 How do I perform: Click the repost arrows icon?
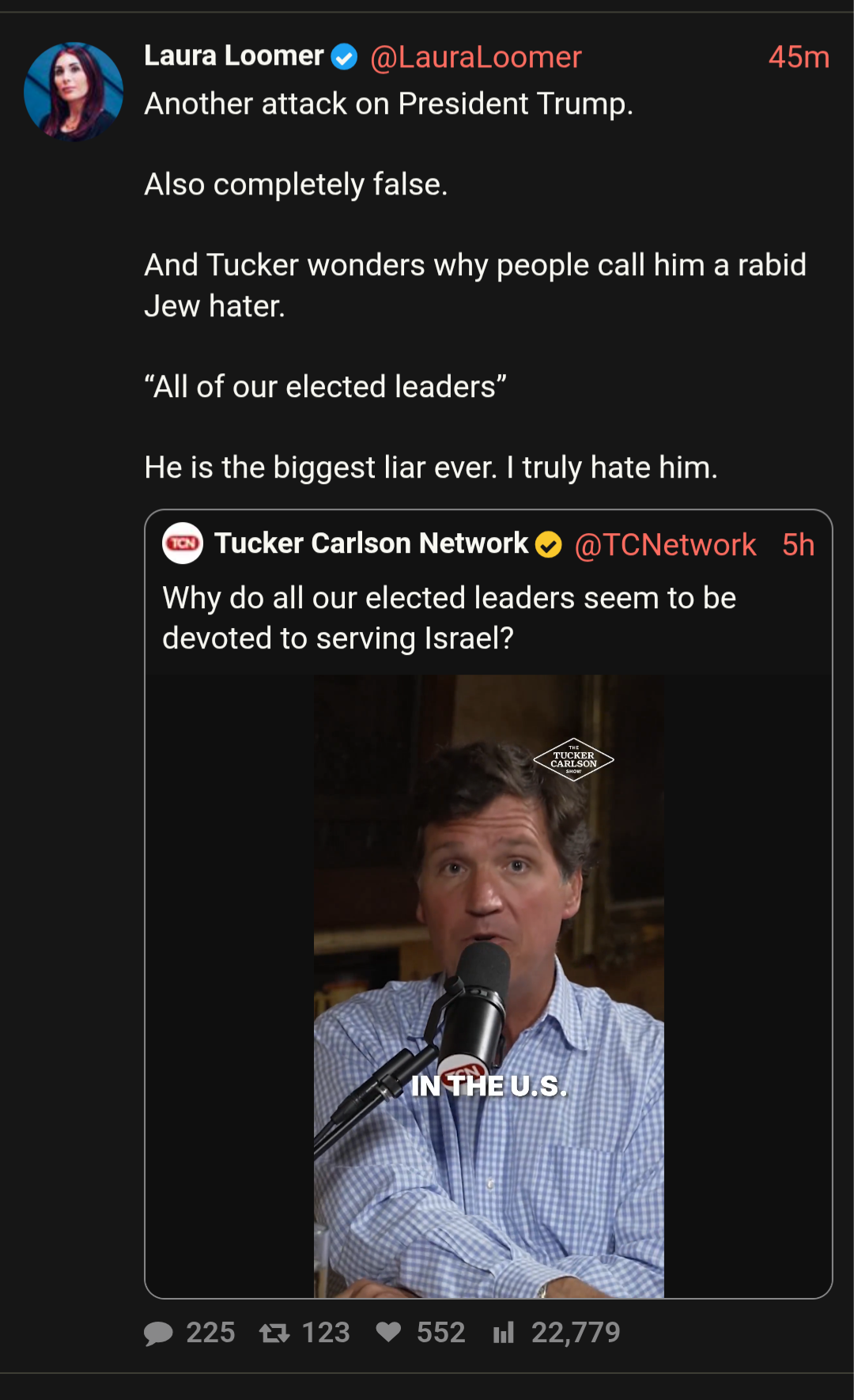click(x=274, y=1334)
